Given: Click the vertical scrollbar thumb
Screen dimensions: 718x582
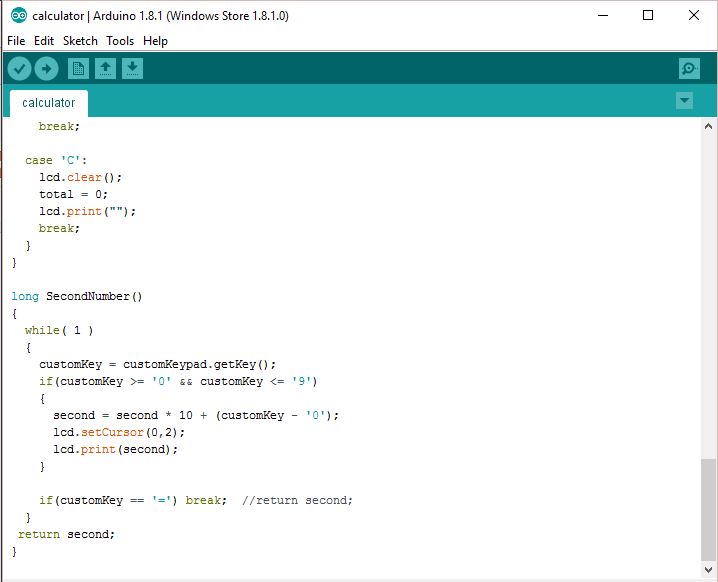Looking at the screenshot, I should [708, 509].
